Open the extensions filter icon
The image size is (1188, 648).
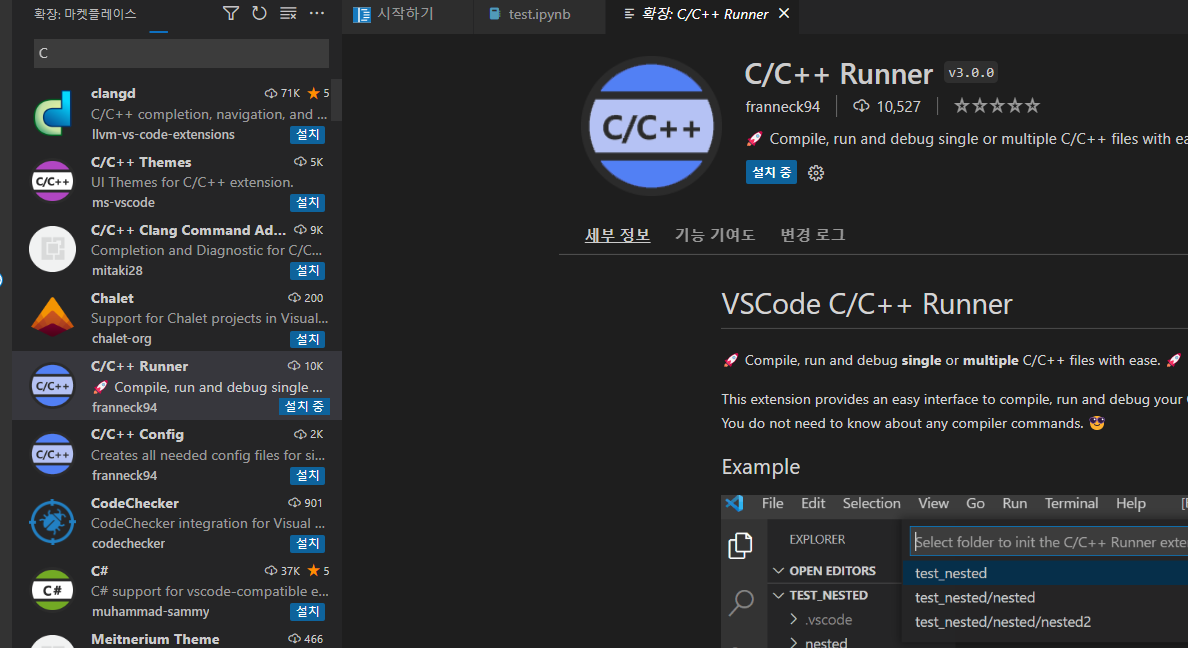[231, 13]
